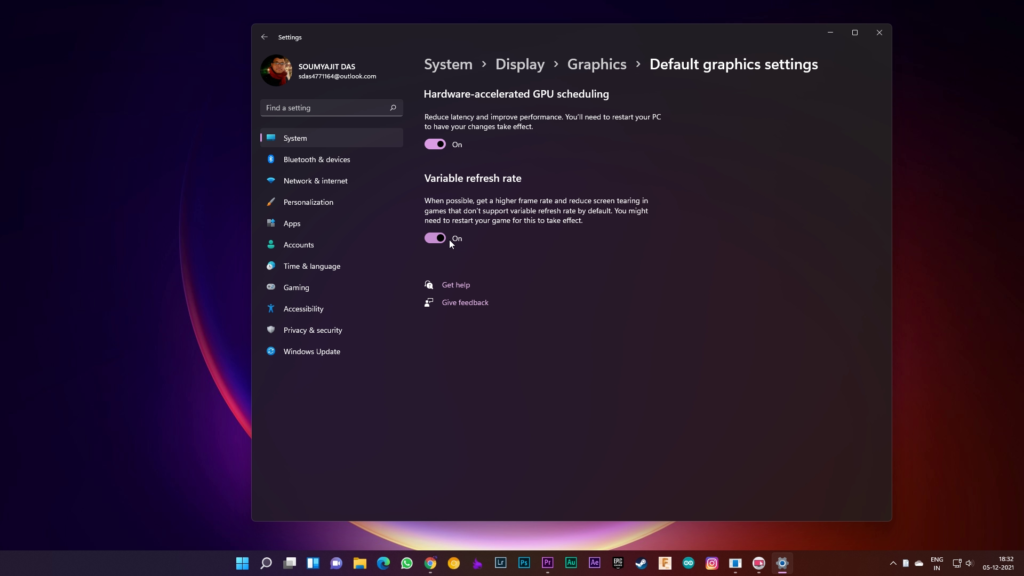
Task: Select Accessibility in the sidebar
Action: [331, 309]
